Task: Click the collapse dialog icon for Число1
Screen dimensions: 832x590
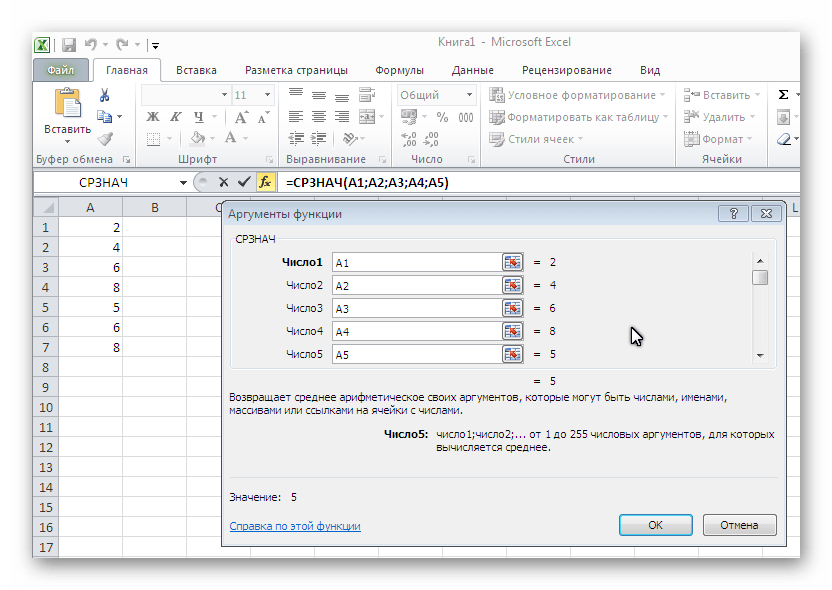Action: click(512, 262)
